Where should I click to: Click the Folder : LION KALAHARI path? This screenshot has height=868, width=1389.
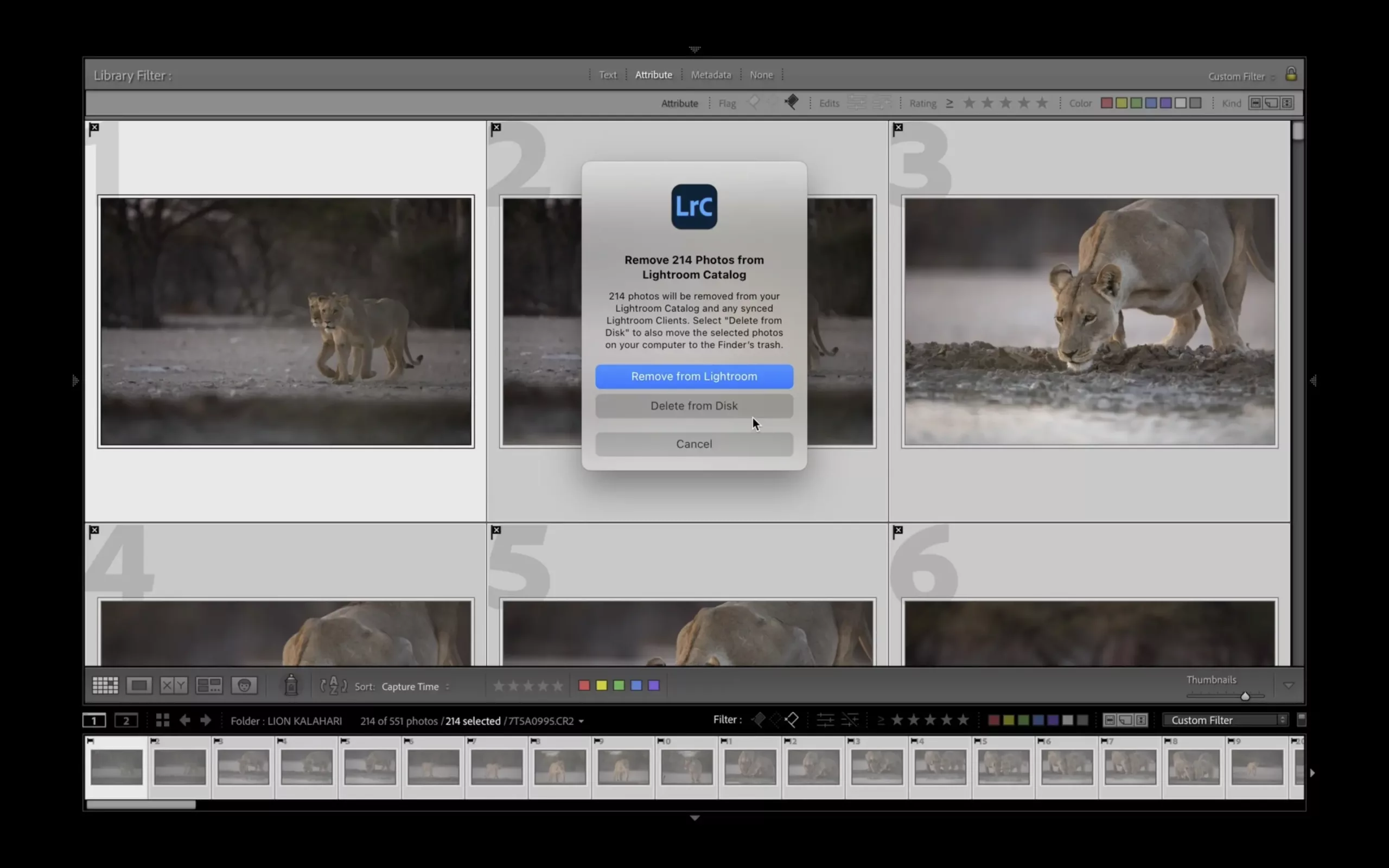tap(286, 721)
